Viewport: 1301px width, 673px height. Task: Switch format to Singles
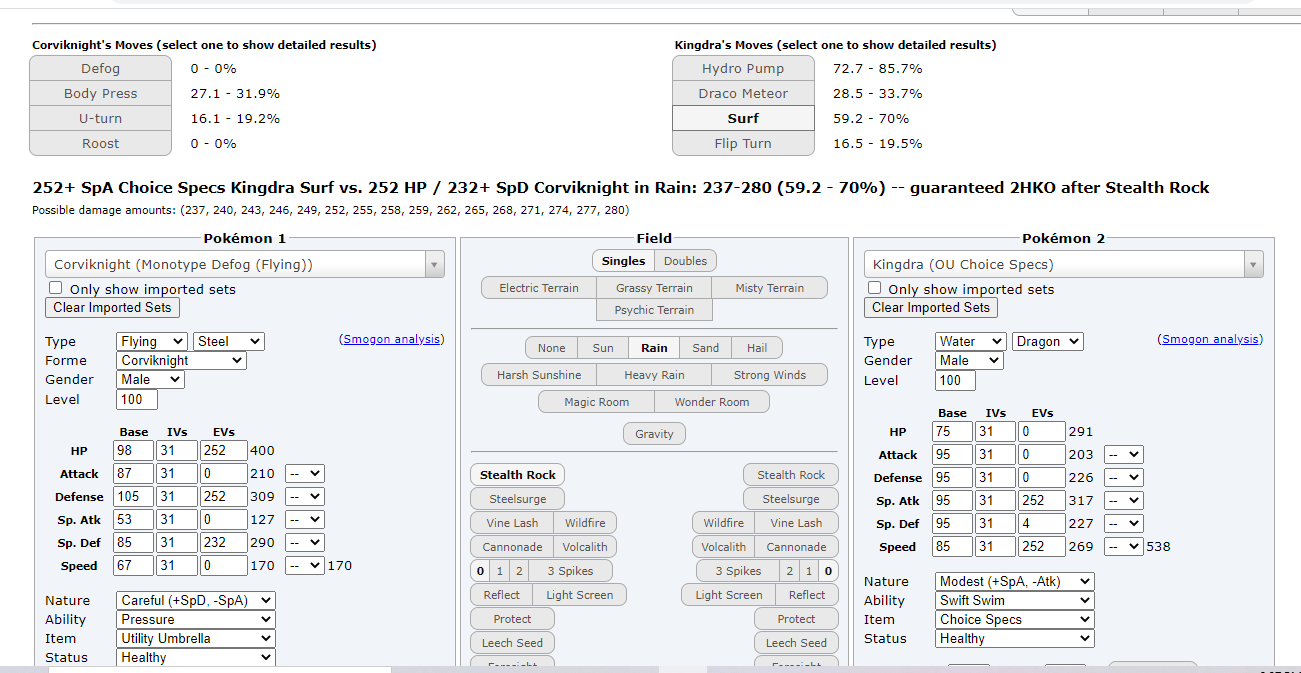click(x=623, y=261)
